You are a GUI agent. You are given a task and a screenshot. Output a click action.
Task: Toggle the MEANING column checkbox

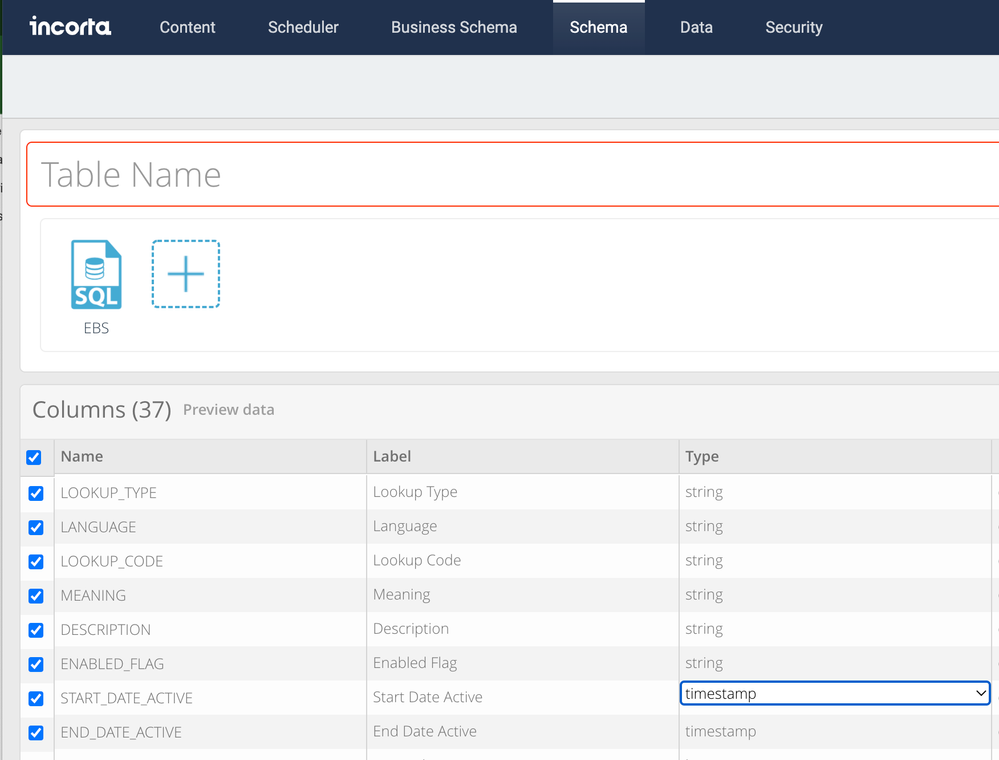coord(36,596)
